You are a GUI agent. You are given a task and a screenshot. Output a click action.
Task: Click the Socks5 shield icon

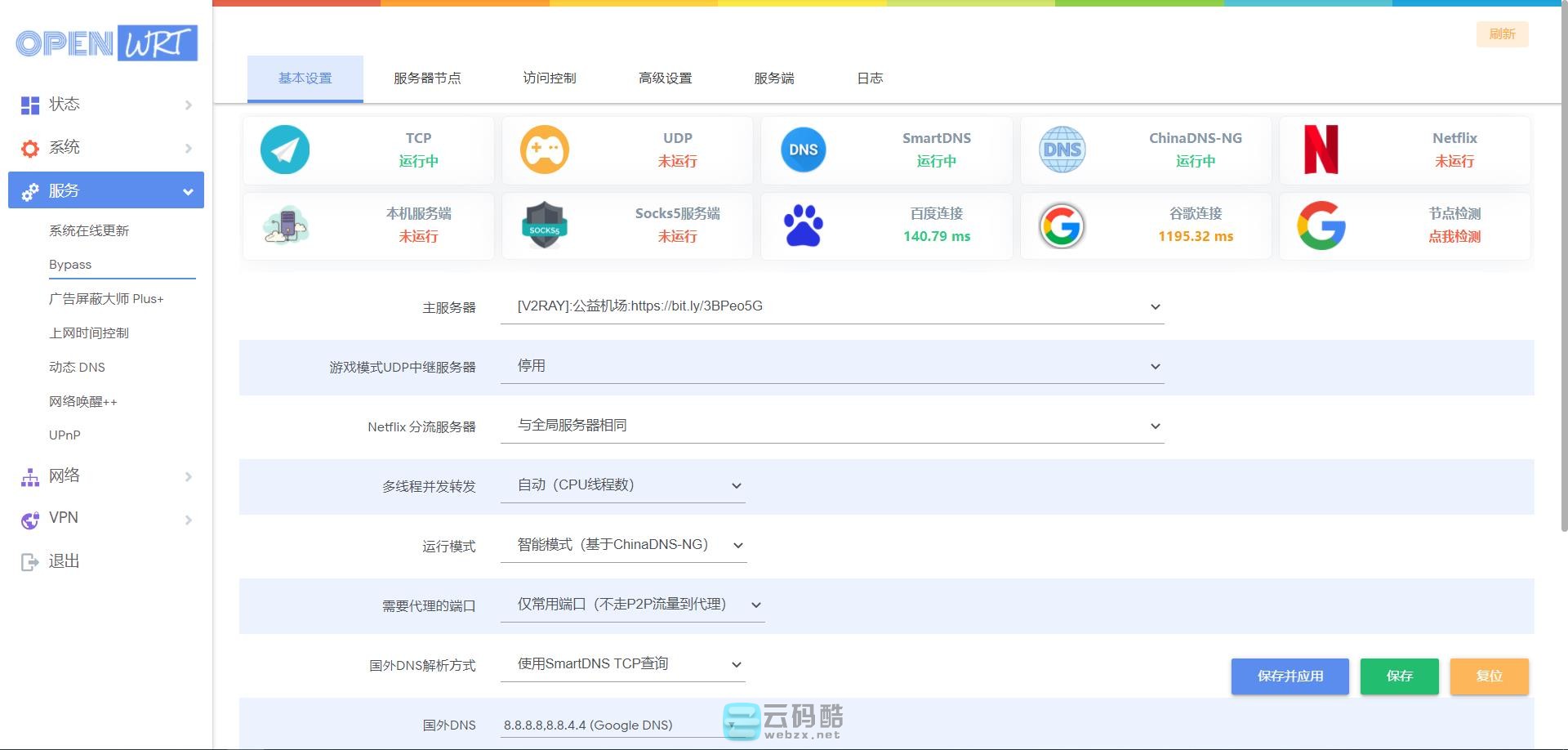tap(544, 225)
